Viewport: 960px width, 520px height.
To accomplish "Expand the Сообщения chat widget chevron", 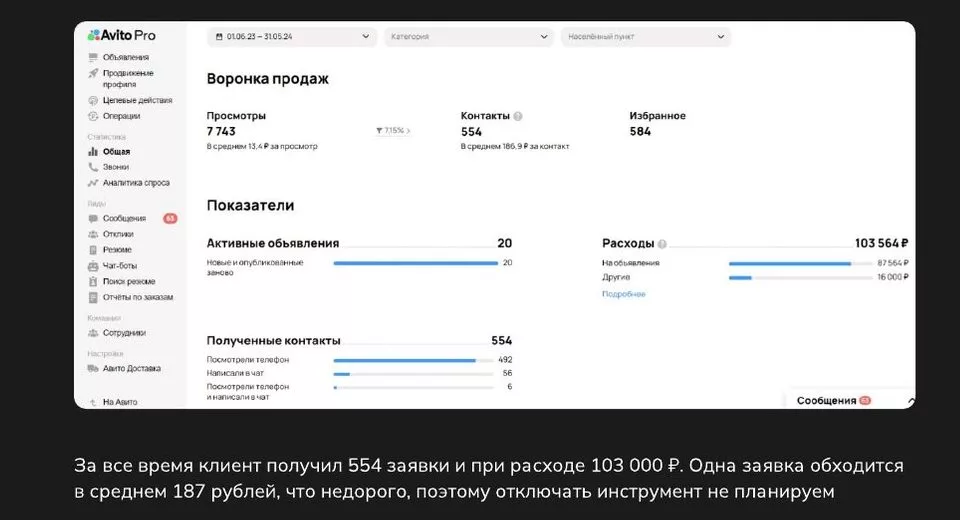I will 911,401.
